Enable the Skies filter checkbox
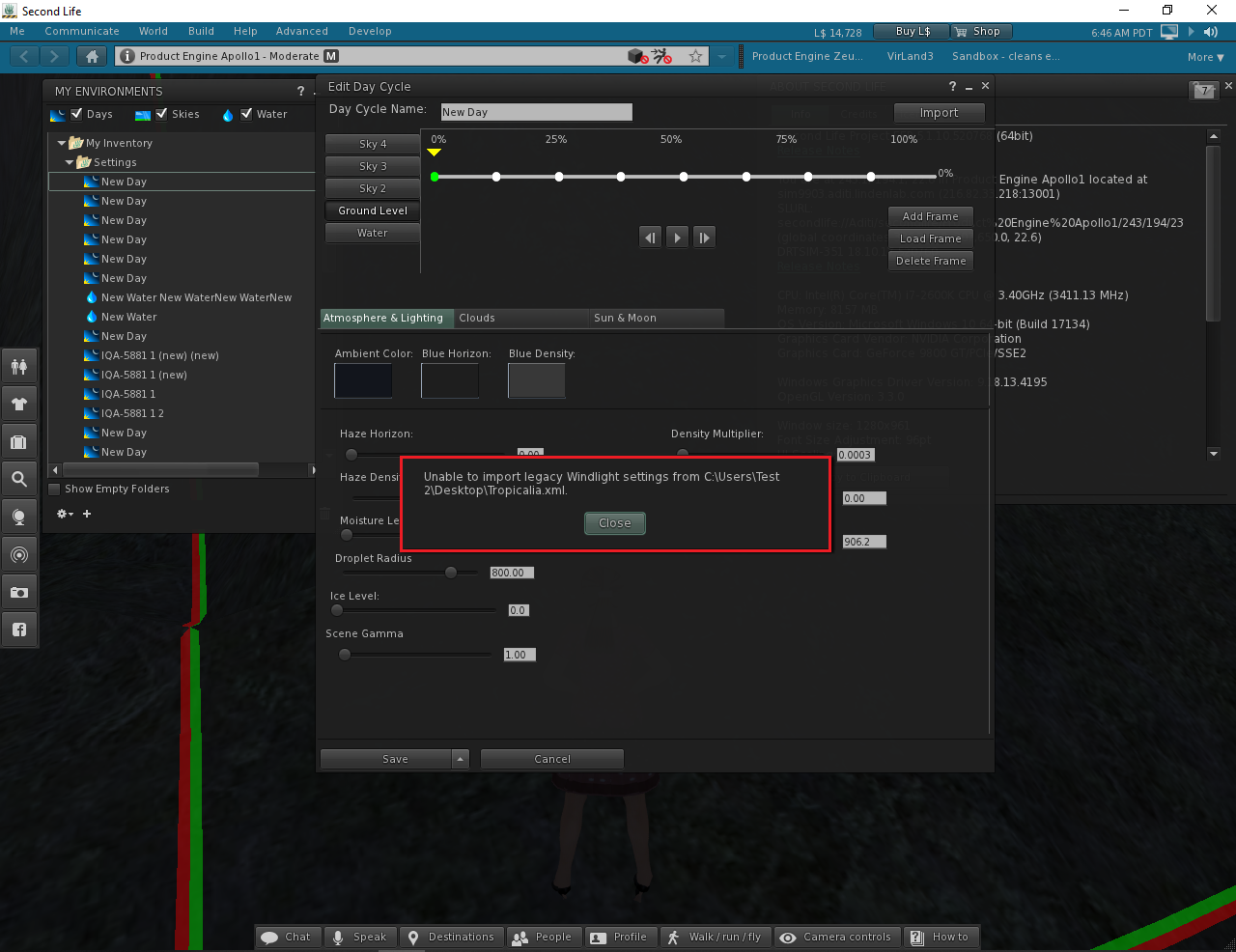This screenshot has width=1236, height=952. 160,114
